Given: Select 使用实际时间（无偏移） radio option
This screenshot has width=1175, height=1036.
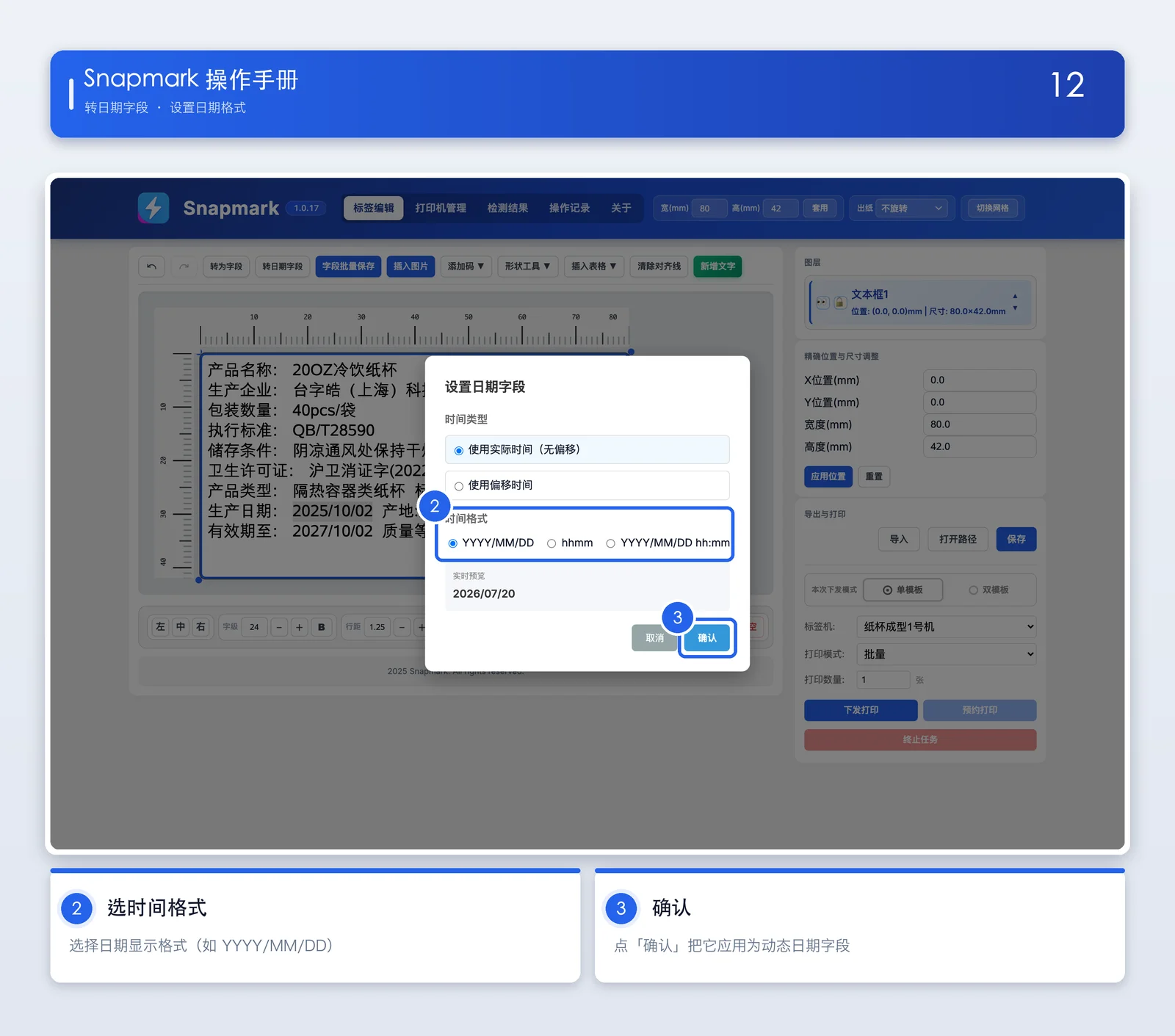Looking at the screenshot, I should (x=587, y=449).
